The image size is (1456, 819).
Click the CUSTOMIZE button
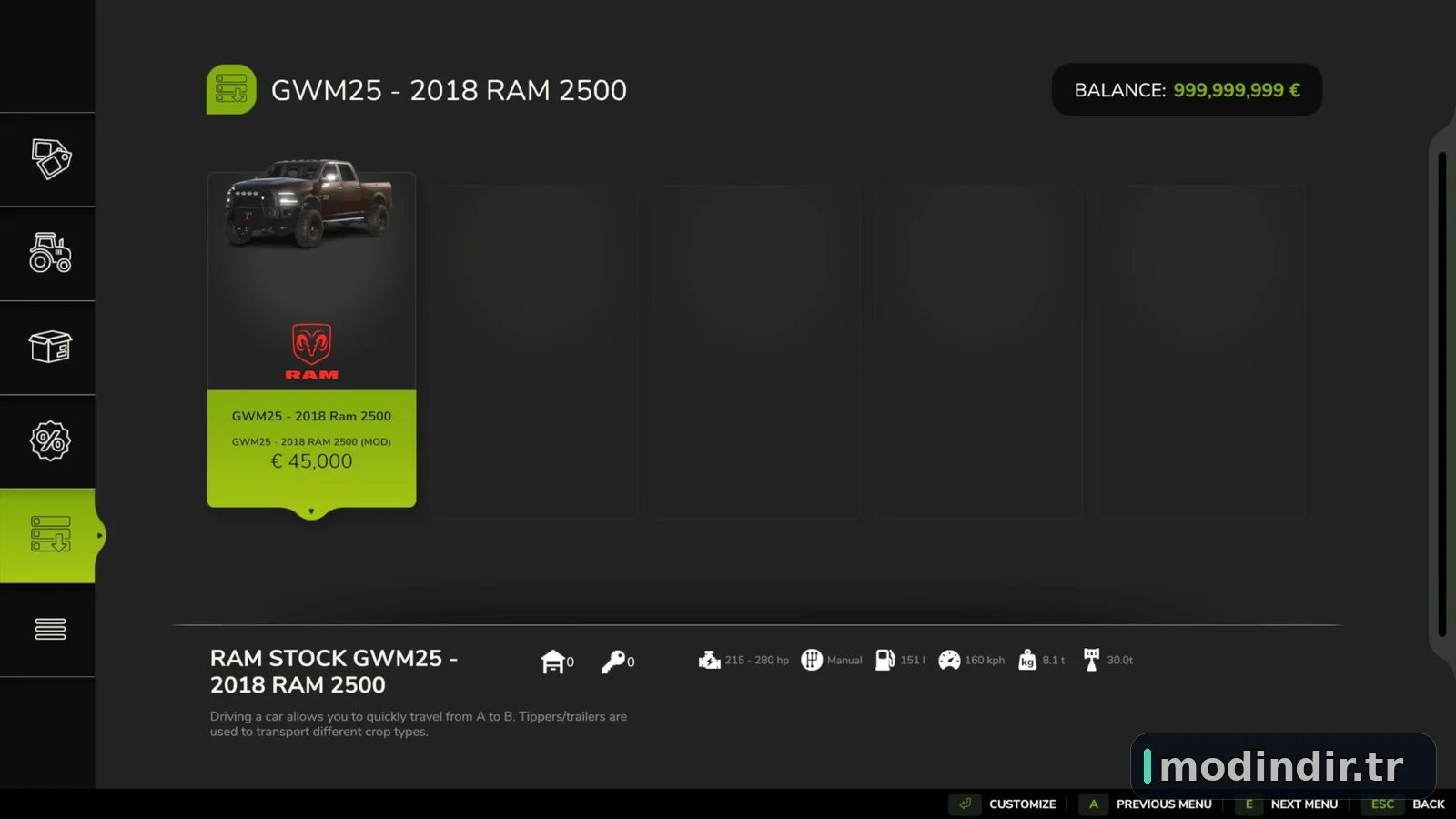(x=1023, y=804)
